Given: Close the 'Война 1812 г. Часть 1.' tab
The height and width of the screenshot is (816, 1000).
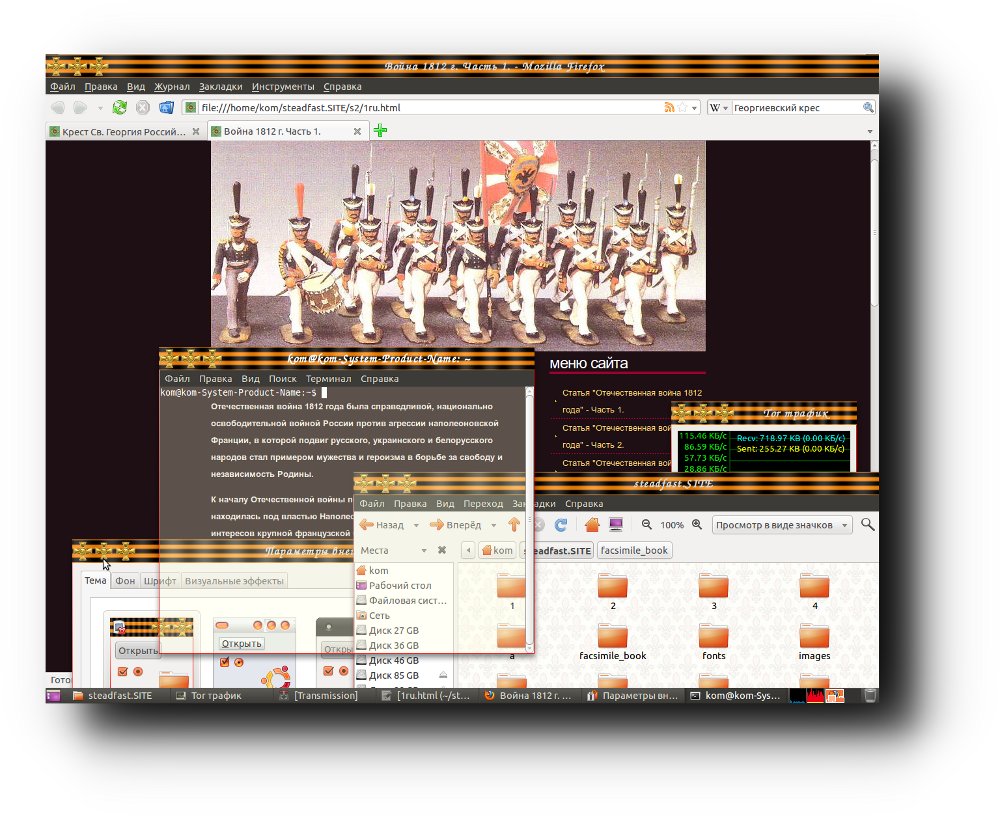Looking at the screenshot, I should pos(357,131).
